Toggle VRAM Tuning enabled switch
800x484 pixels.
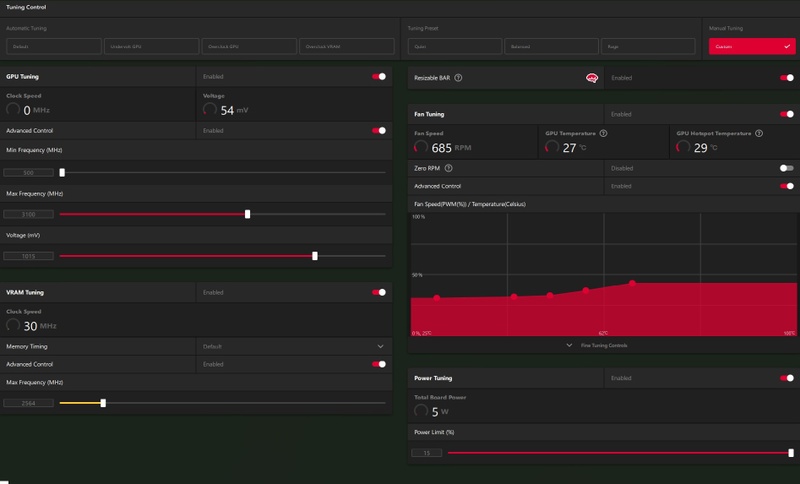(379, 292)
